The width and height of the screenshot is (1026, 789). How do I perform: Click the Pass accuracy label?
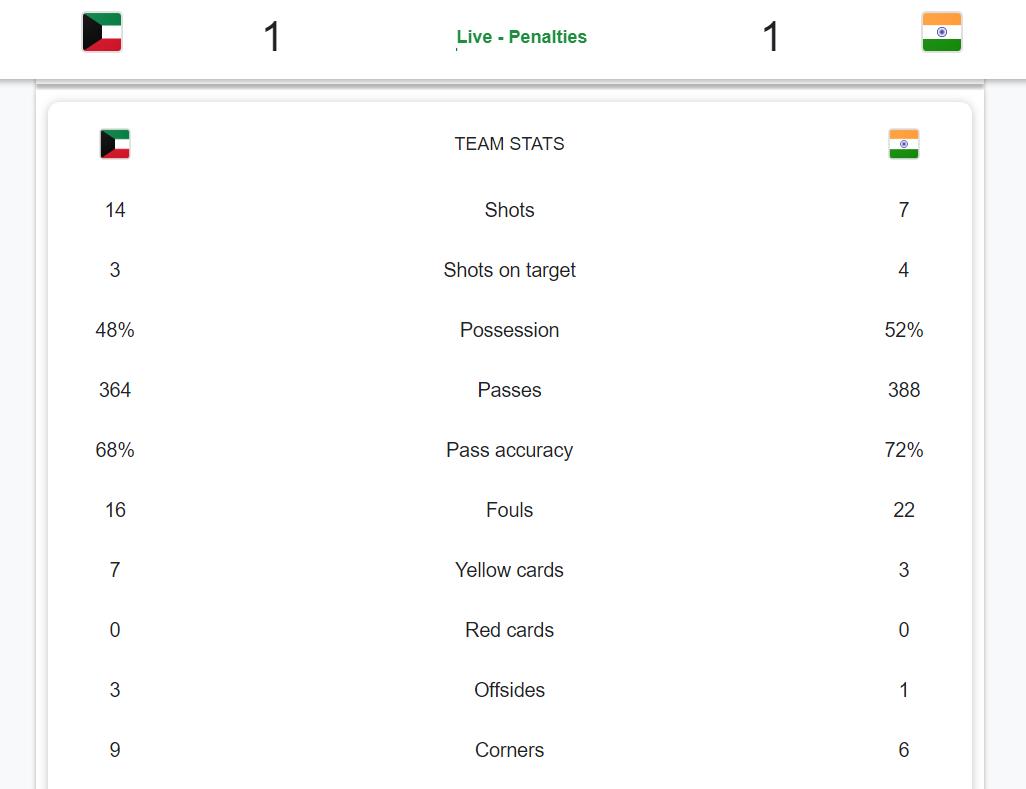509,450
